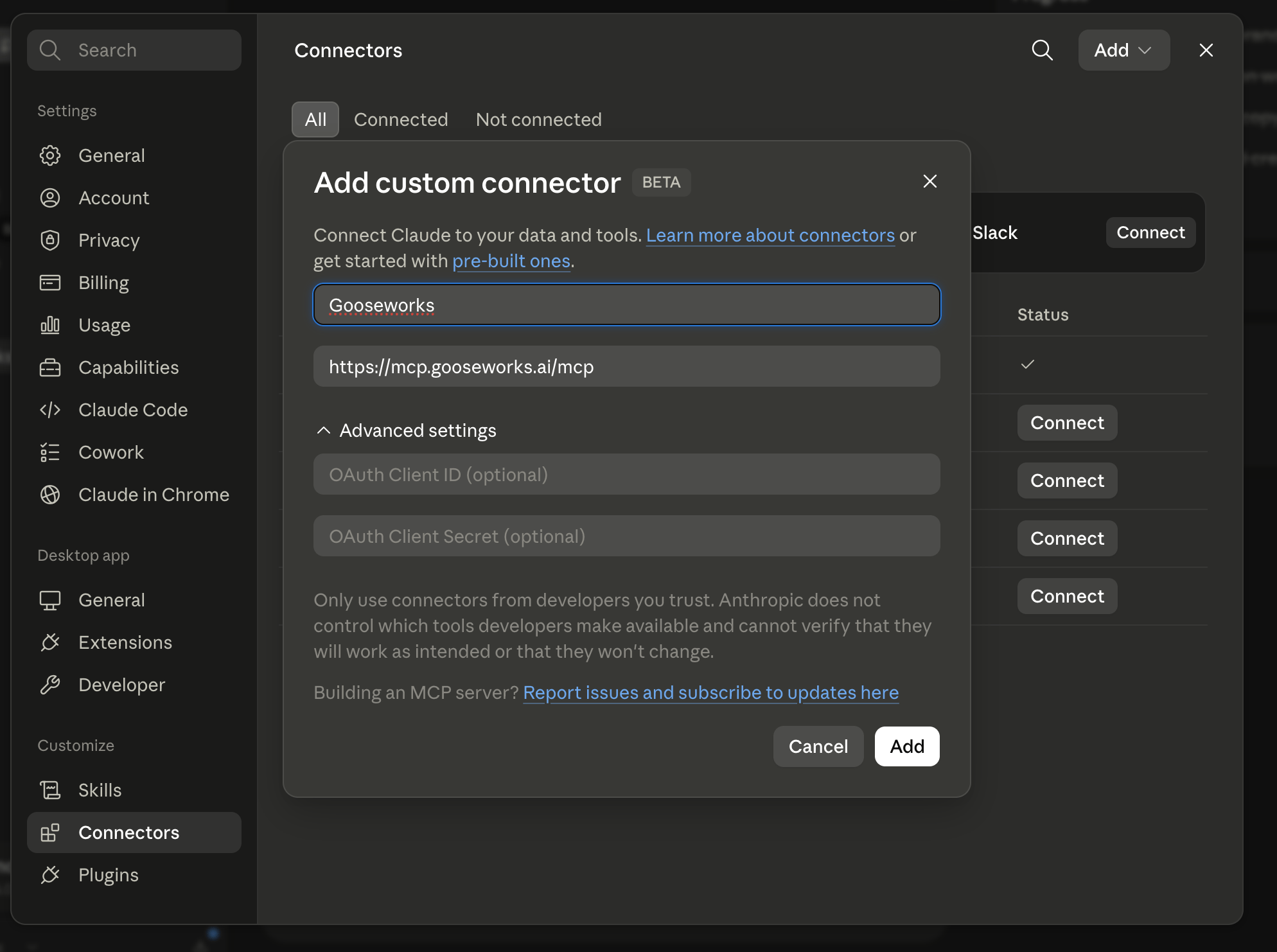Switch to the Not connected tab
This screenshot has height=952, width=1277.
[538, 119]
